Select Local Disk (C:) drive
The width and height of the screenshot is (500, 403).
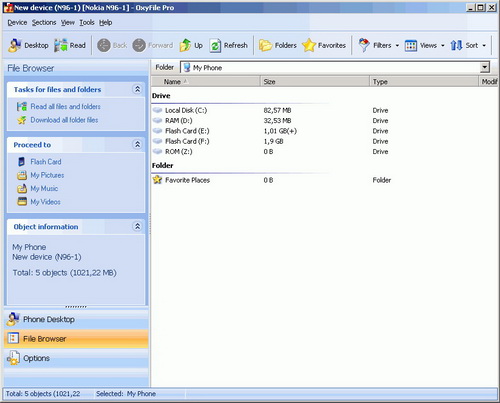click(186, 110)
